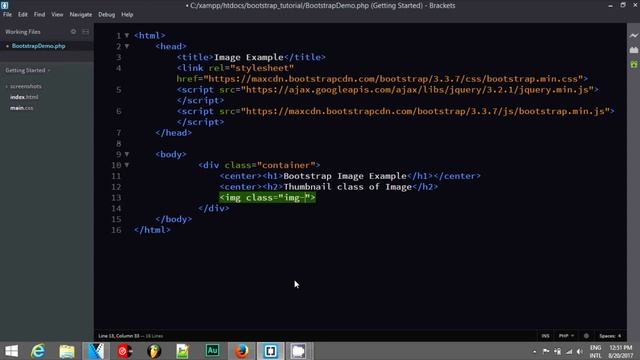Place cursor in img tag on line 13
Screen dimensions: 640x360
point(267,198)
